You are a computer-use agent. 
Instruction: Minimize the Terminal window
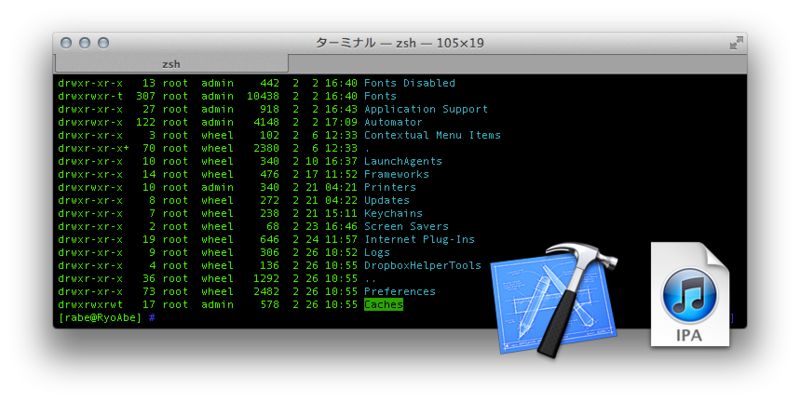[85, 43]
